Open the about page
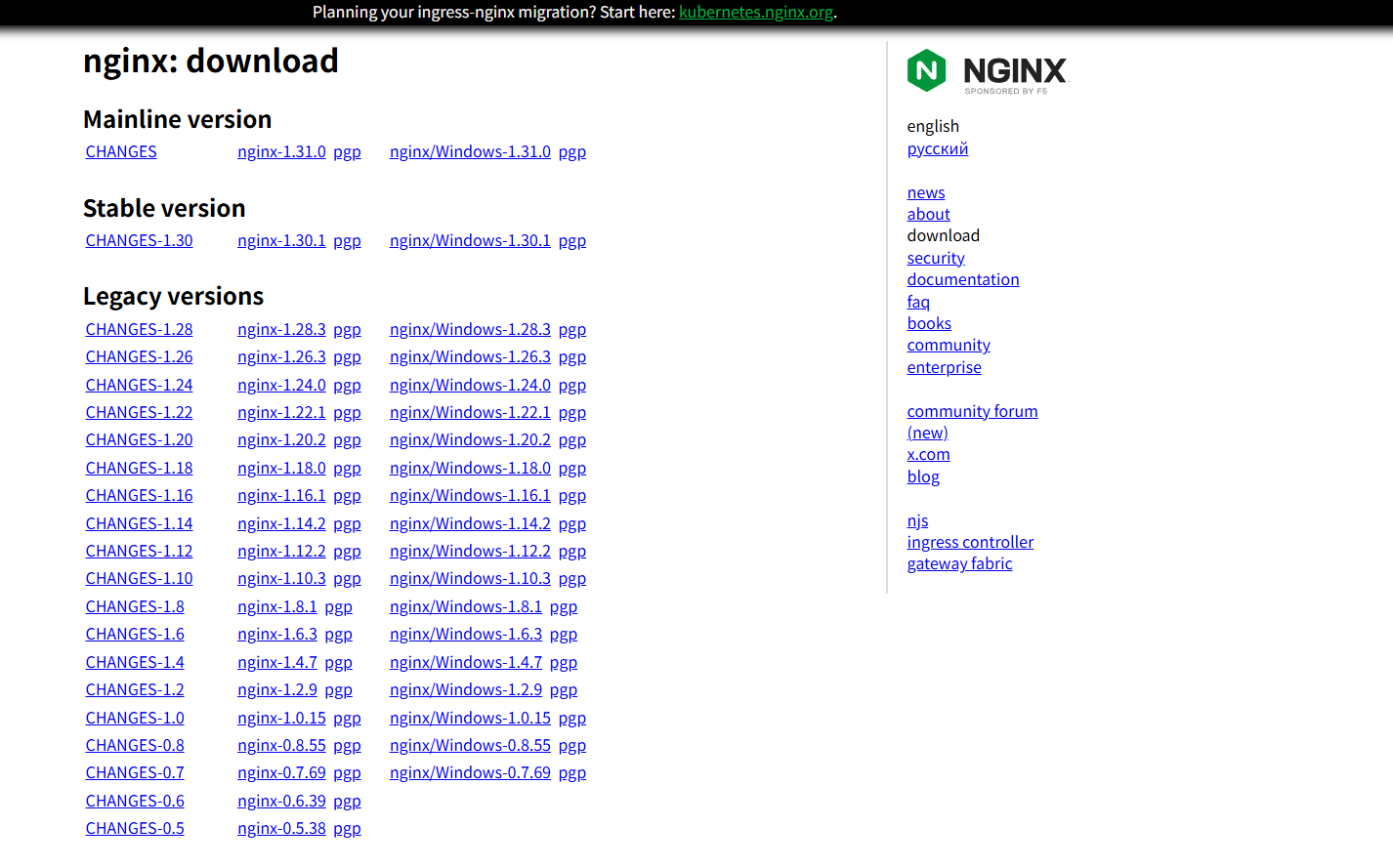This screenshot has height=868, width=1393. [928, 214]
